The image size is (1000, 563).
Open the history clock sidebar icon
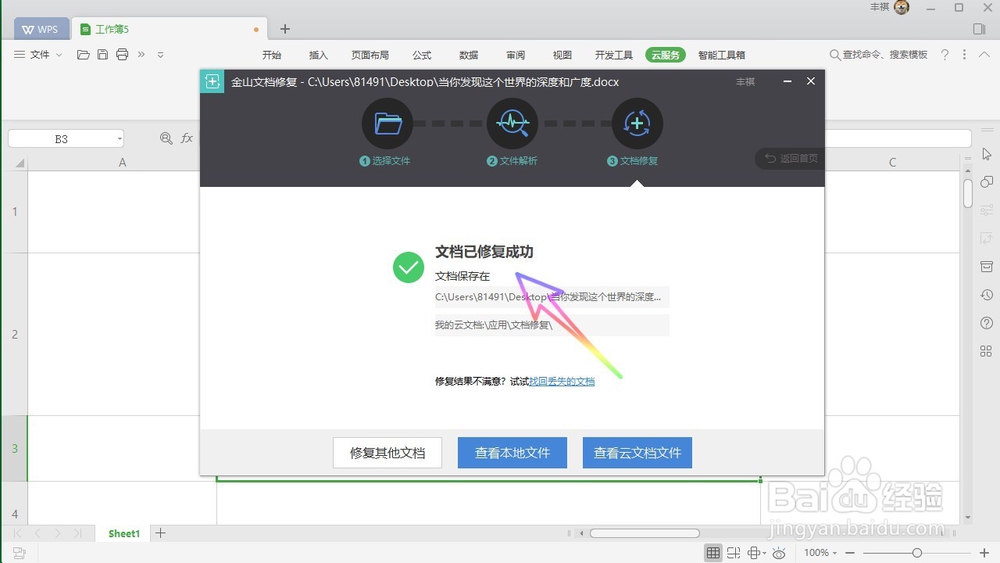point(987,295)
